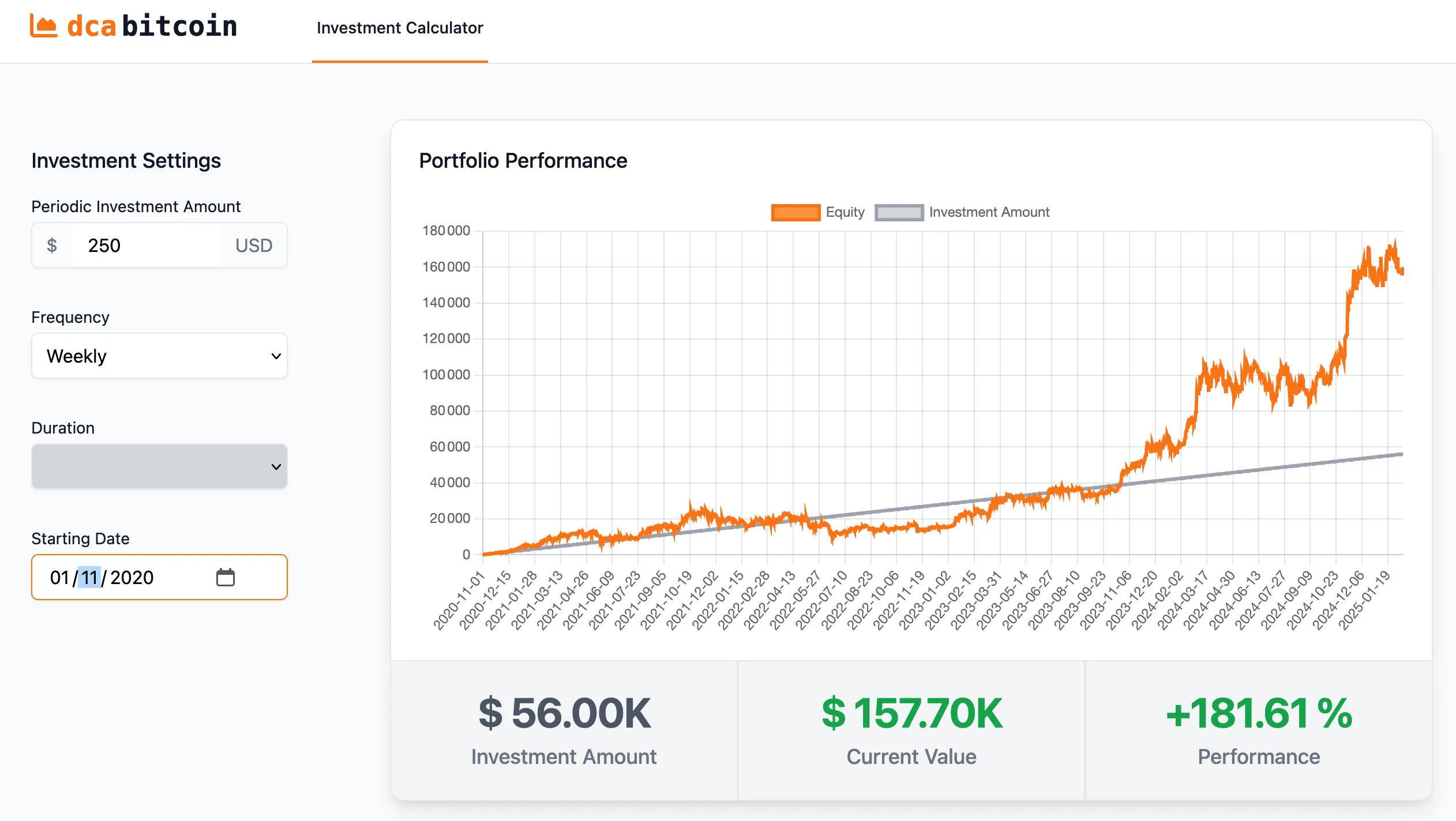The height and width of the screenshot is (821, 1456).
Task: Open the Investment Calculator tab
Action: click(400, 28)
